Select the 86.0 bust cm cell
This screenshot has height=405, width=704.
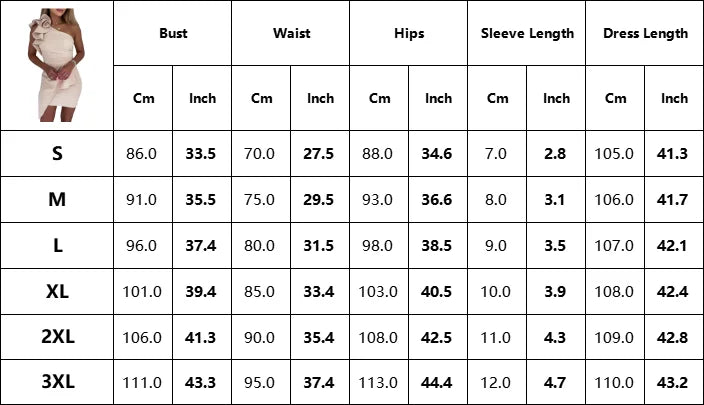click(x=142, y=154)
